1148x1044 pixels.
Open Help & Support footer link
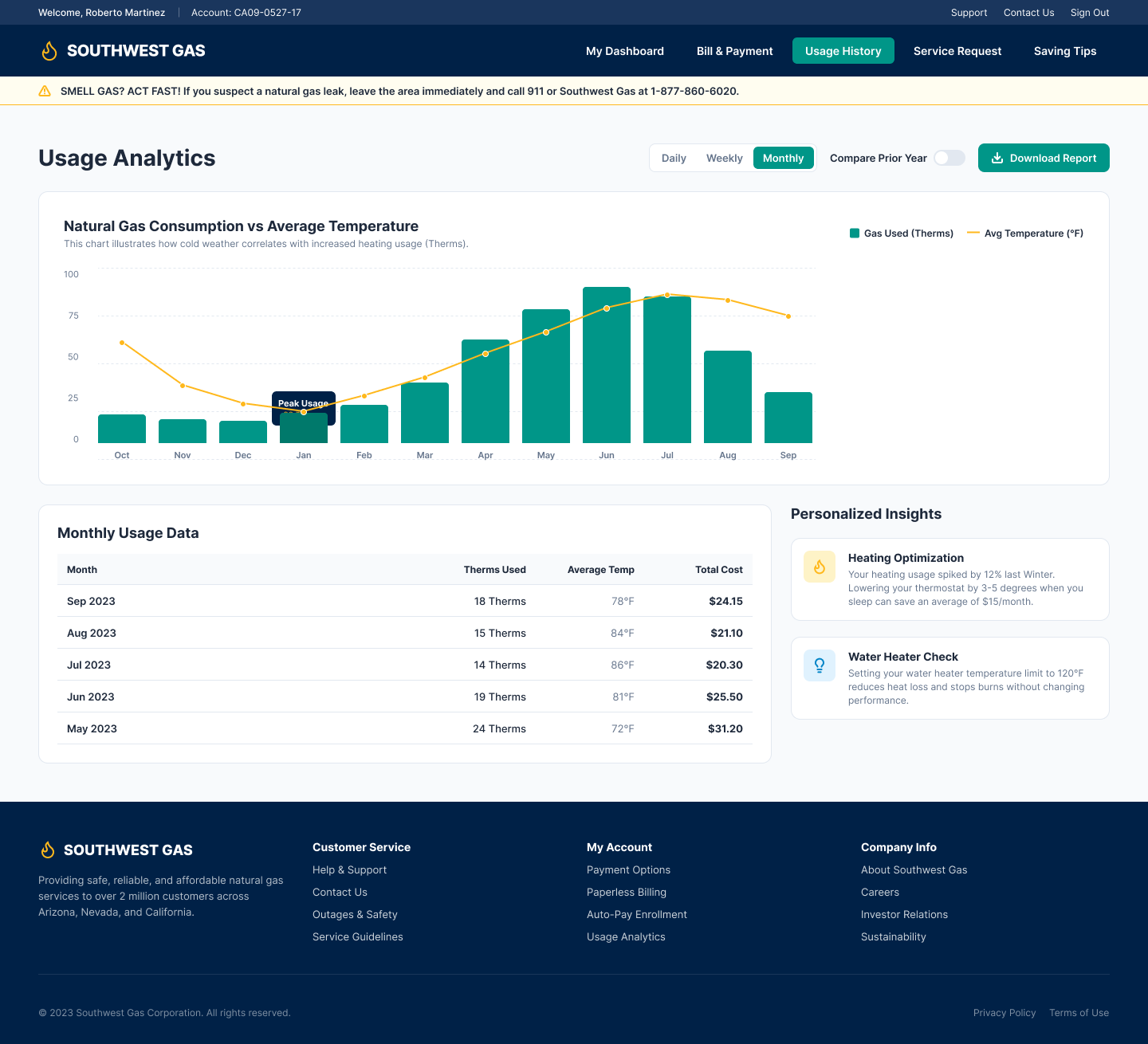coord(349,870)
